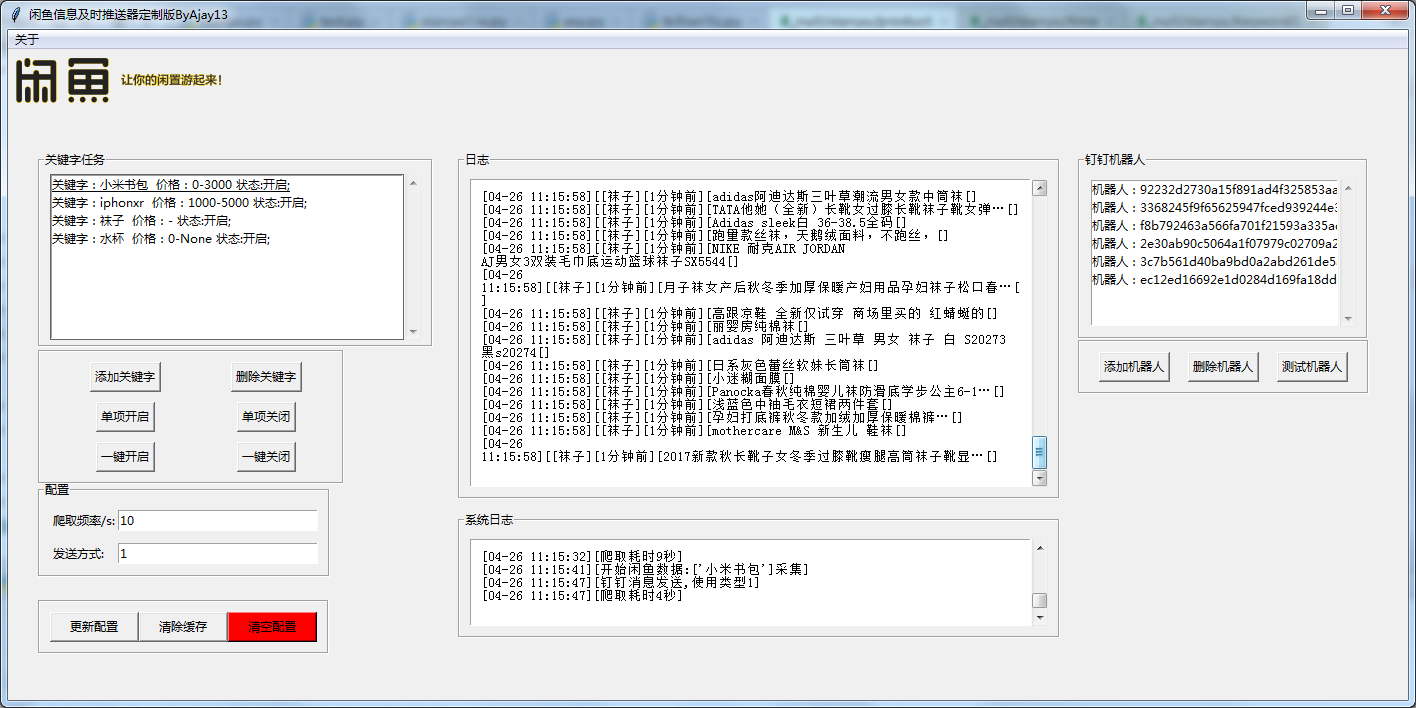Image resolution: width=1416 pixels, height=708 pixels.
Task: Click the 系统日志 scrollbar thumb
Action: coord(1039,601)
